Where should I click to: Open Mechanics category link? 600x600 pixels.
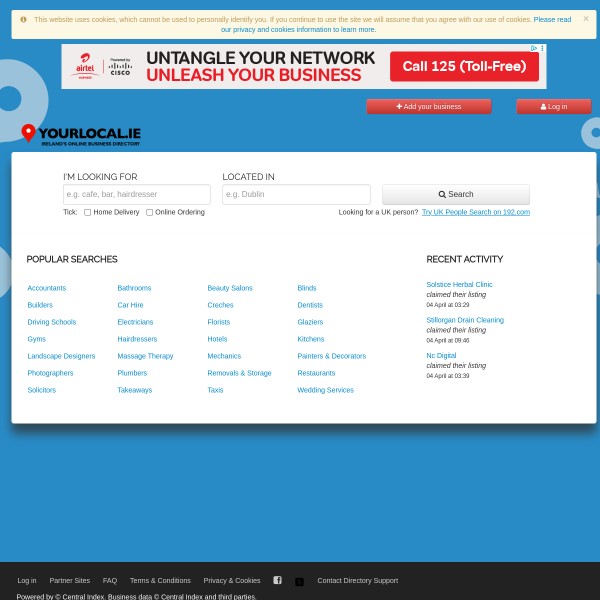pos(224,356)
